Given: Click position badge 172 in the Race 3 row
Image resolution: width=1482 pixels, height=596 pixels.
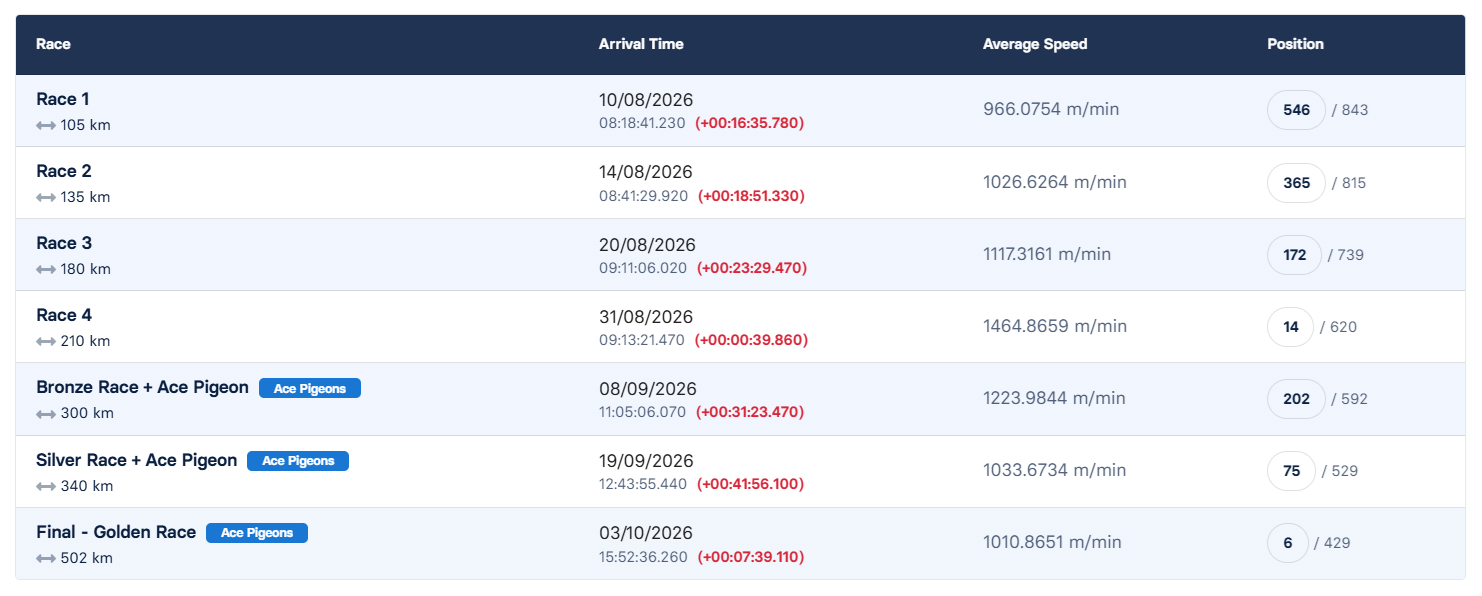Looking at the screenshot, I should (1294, 255).
